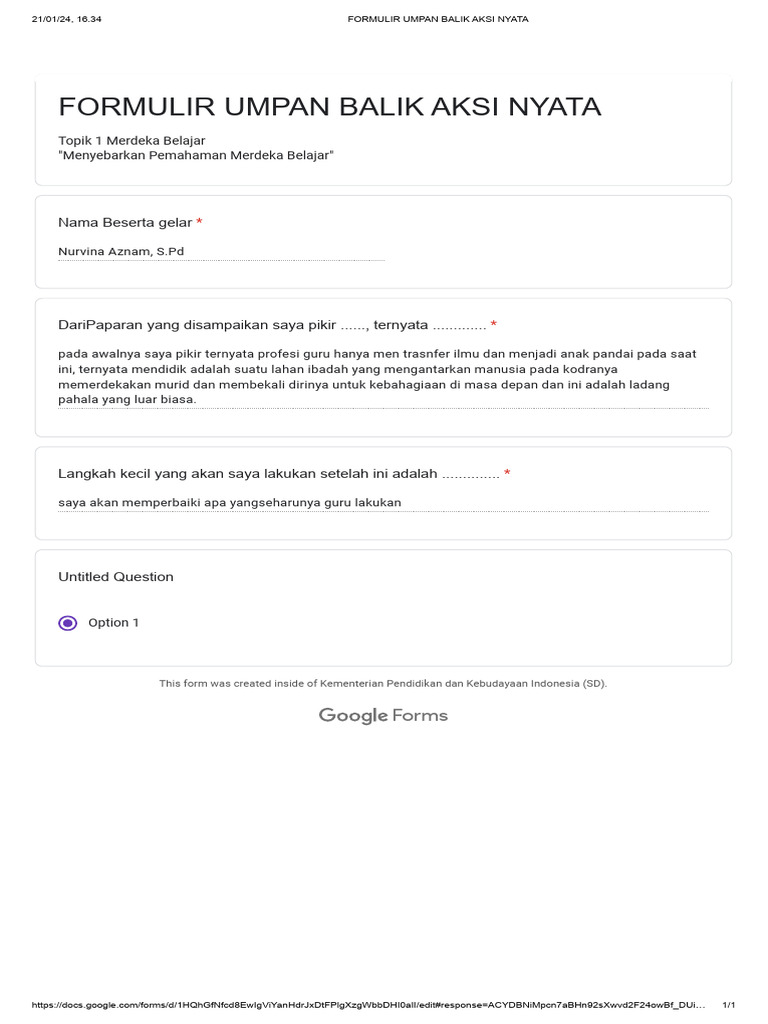Click the answer field saya akan memperbaiki
Viewport: 768px width, 1024px height.
click(x=383, y=502)
